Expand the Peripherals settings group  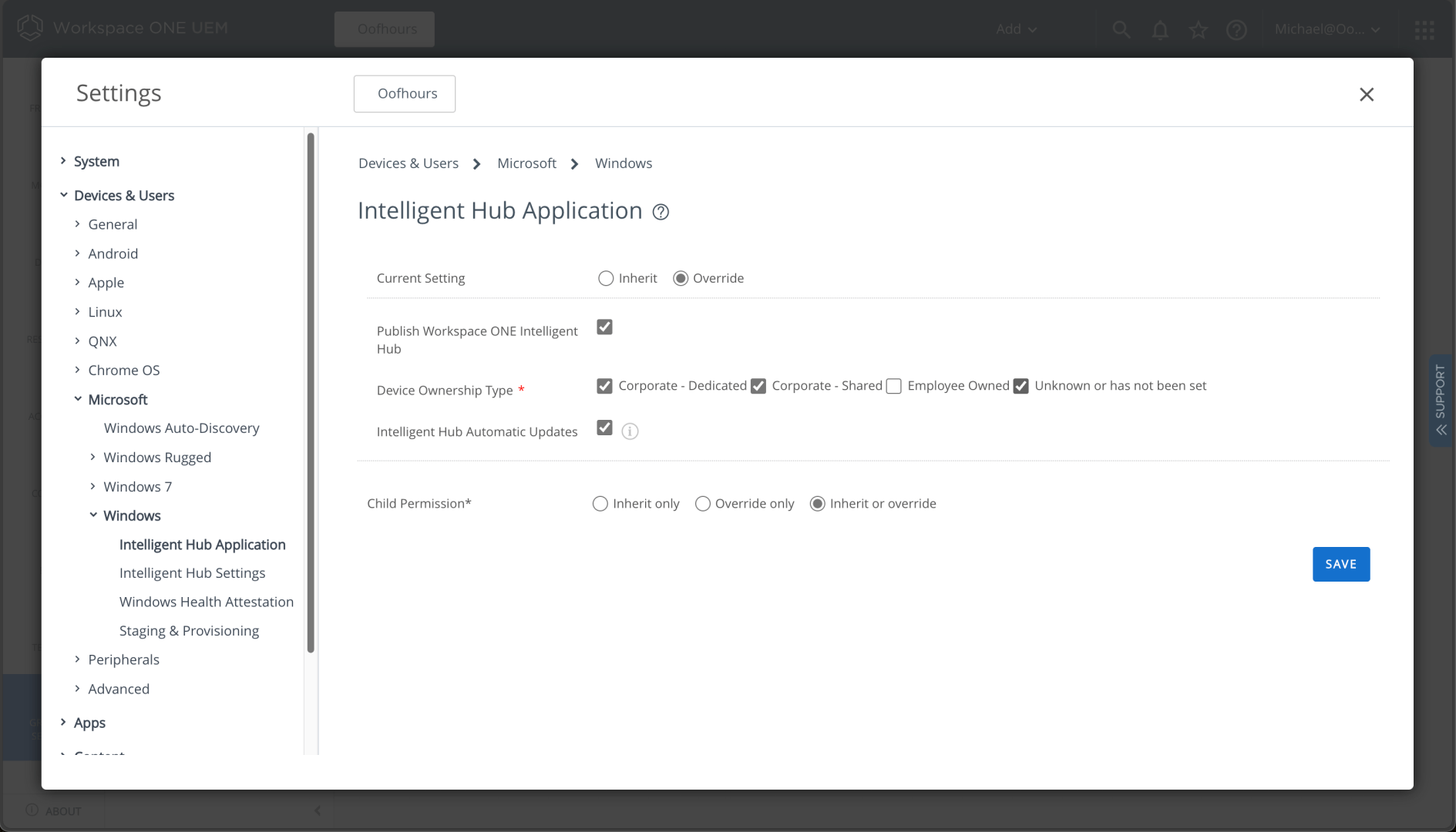(x=78, y=659)
